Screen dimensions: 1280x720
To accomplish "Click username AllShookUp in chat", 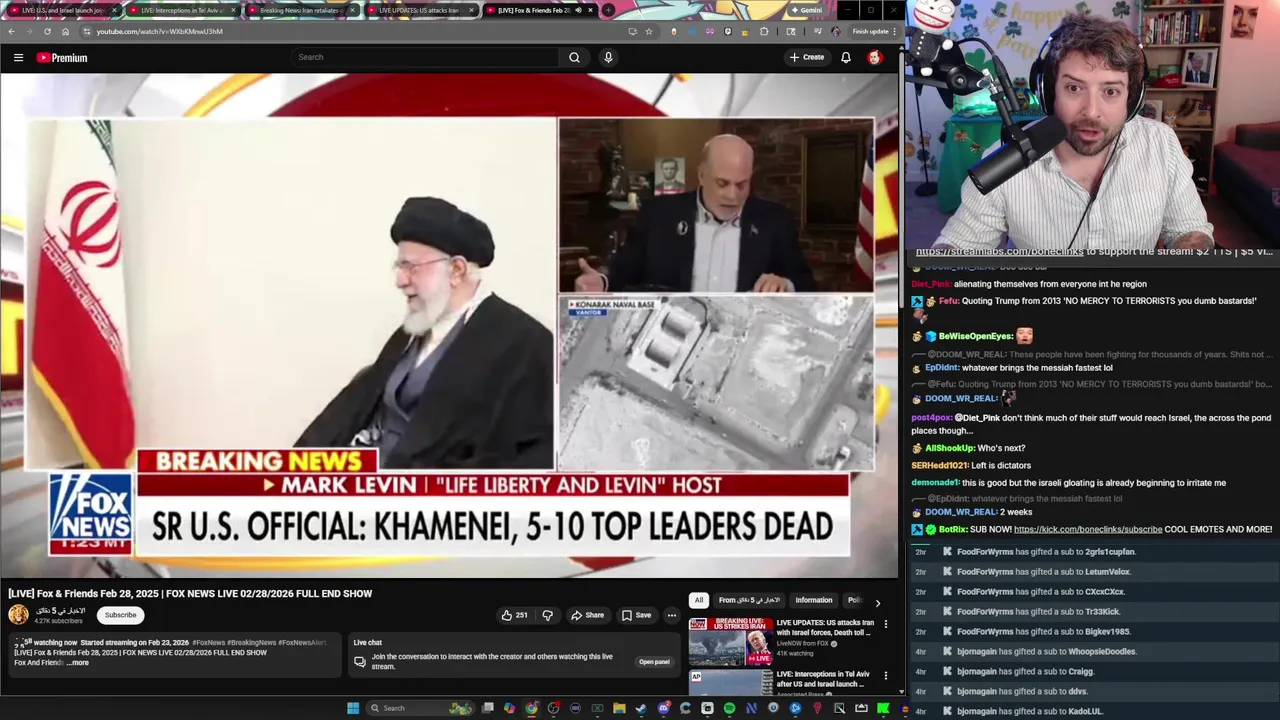I will (948, 448).
